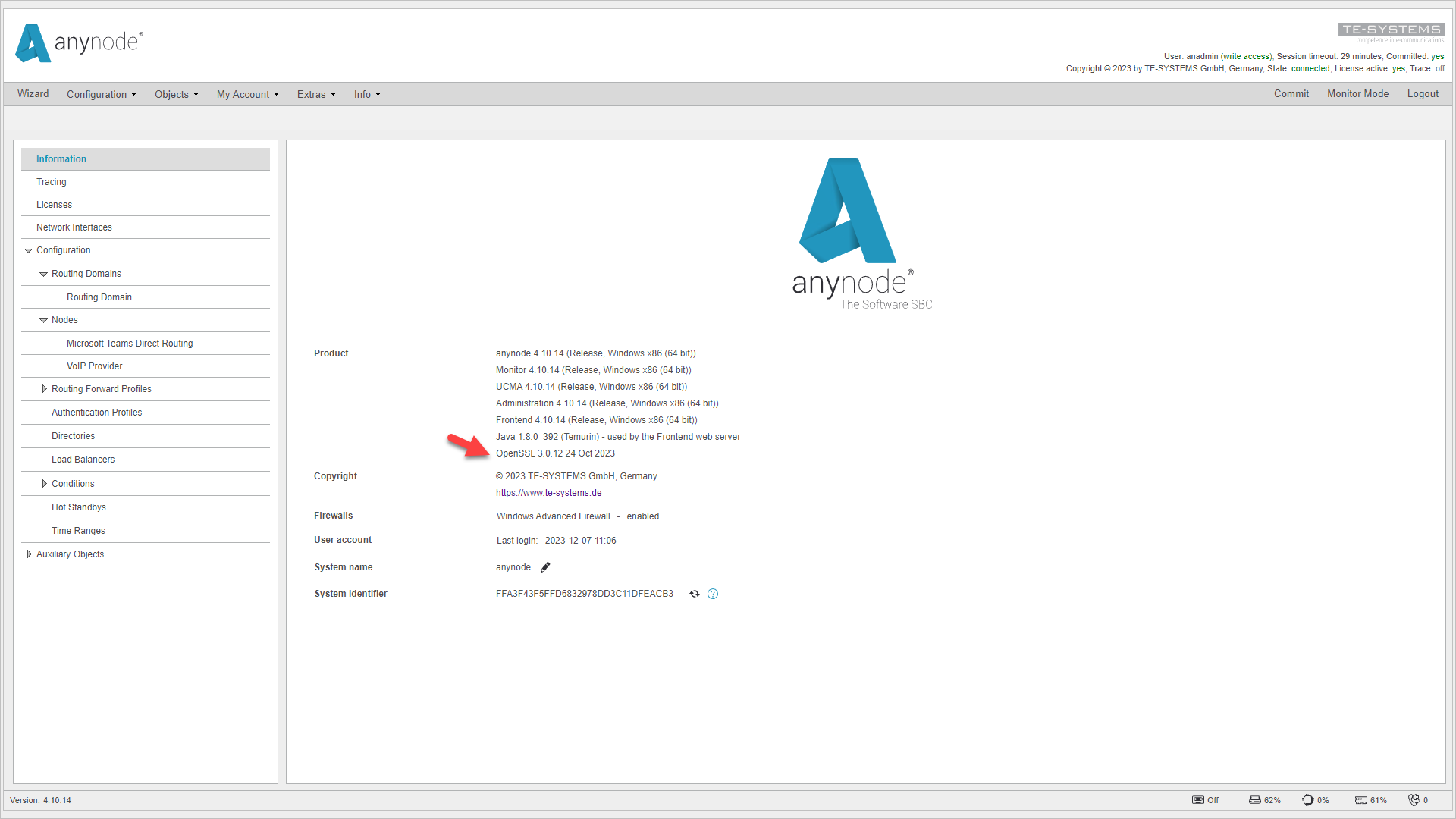
Task: Open the Extras dropdown menu
Action: click(316, 94)
